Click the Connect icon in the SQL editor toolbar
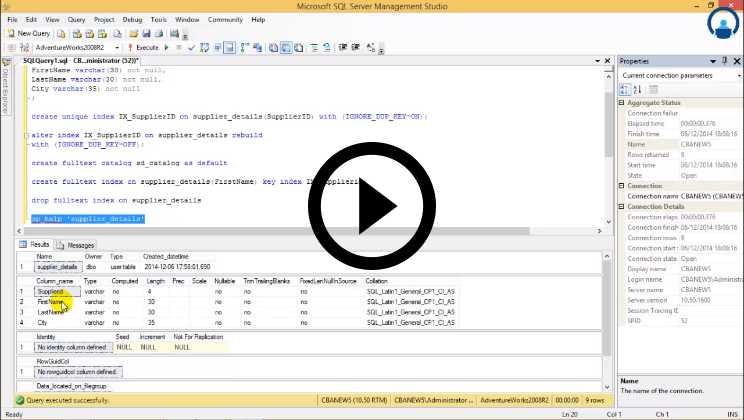This screenshot has height=420, width=744. pyautogui.click(x=12, y=47)
